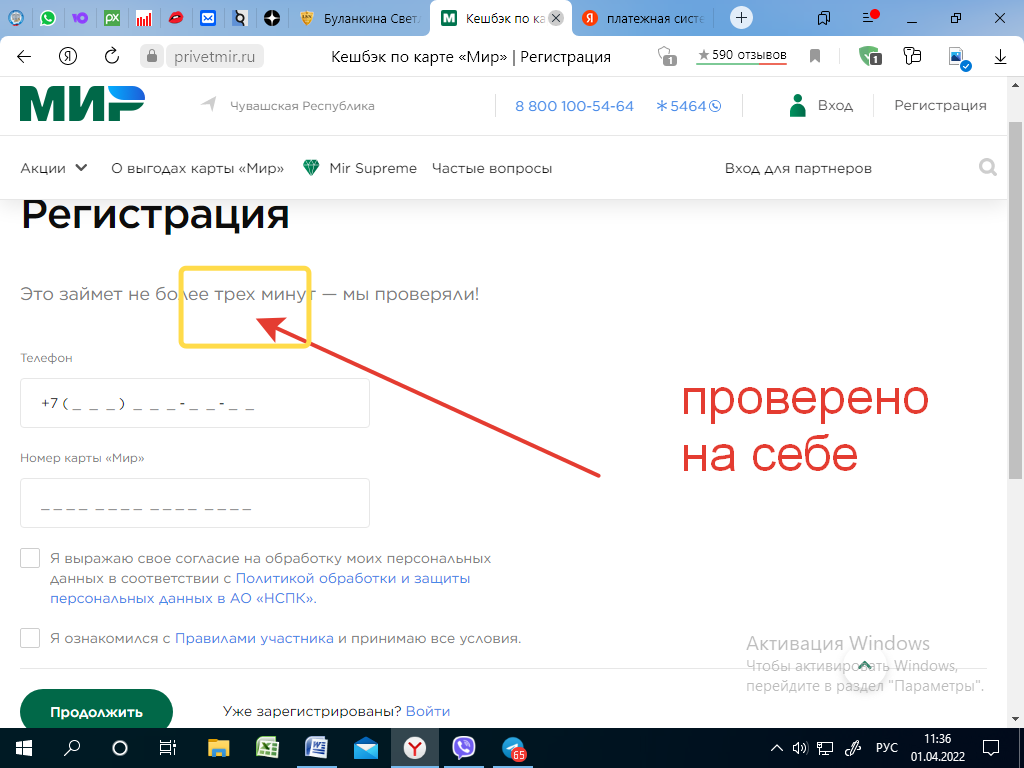The width and height of the screenshot is (1024, 768).
Task: Select the Mir Supreme diamond icon
Action: point(311,168)
